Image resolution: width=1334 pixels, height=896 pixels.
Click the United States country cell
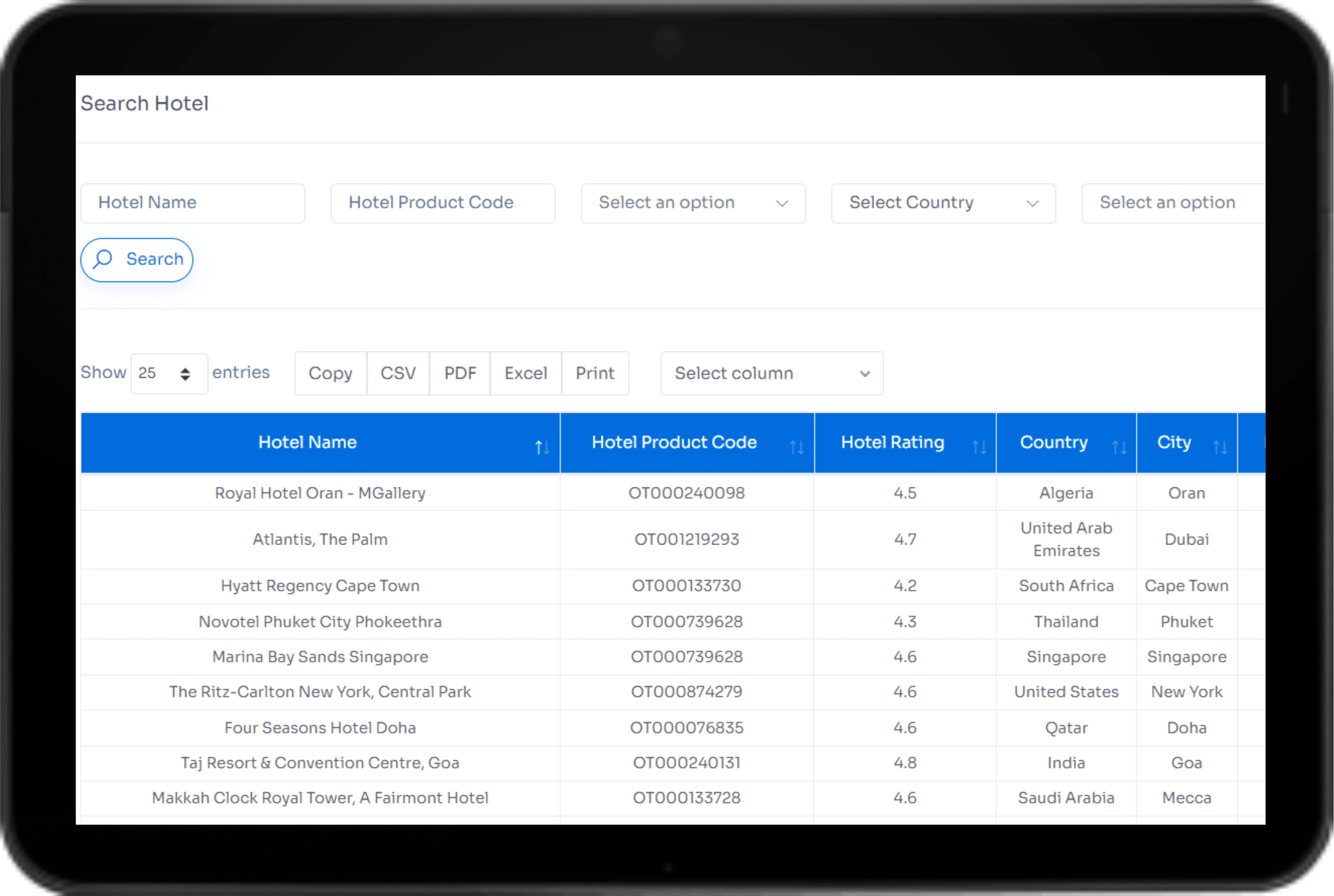[x=1066, y=692]
